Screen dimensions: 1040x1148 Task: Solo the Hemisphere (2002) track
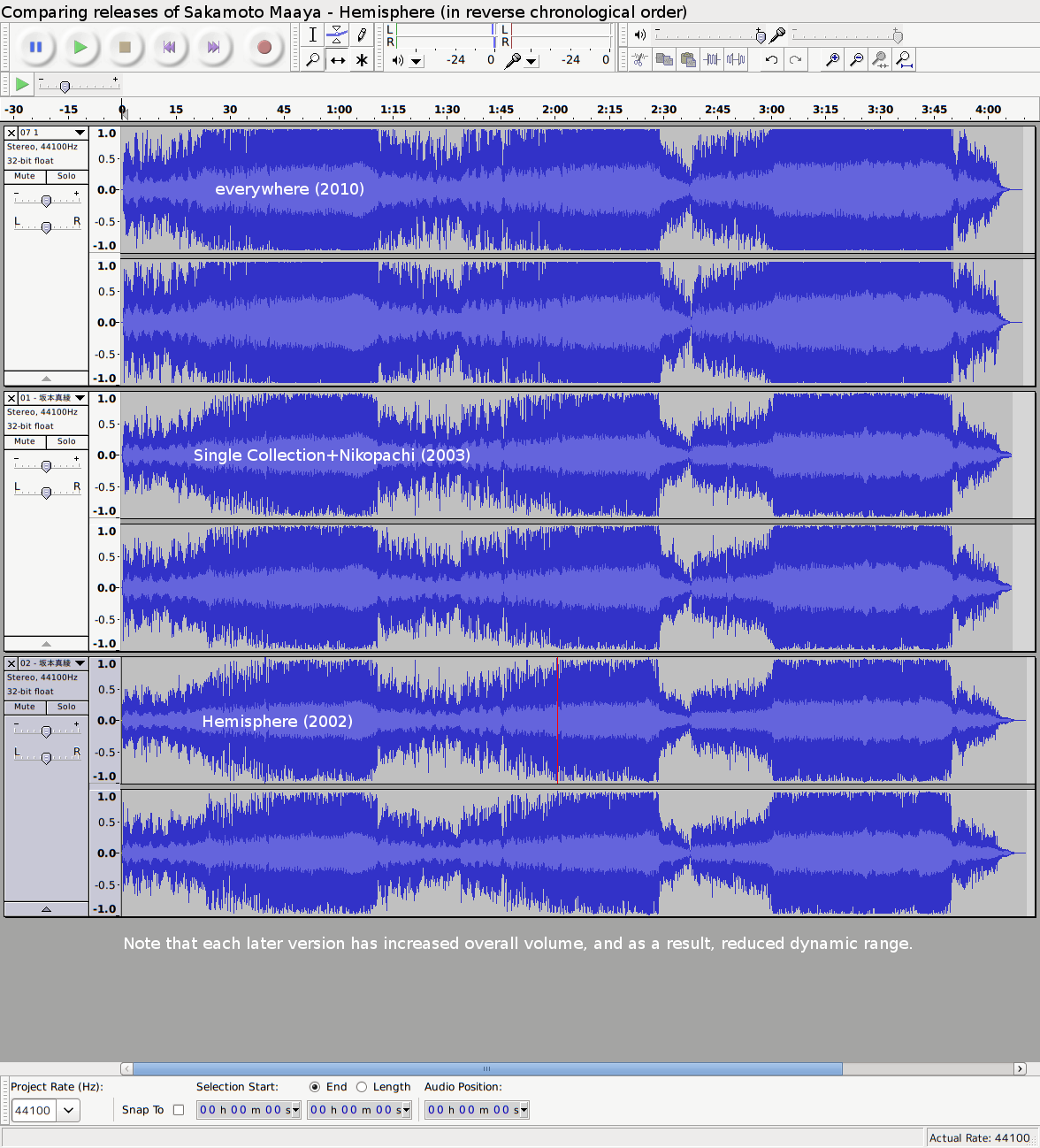[66, 707]
